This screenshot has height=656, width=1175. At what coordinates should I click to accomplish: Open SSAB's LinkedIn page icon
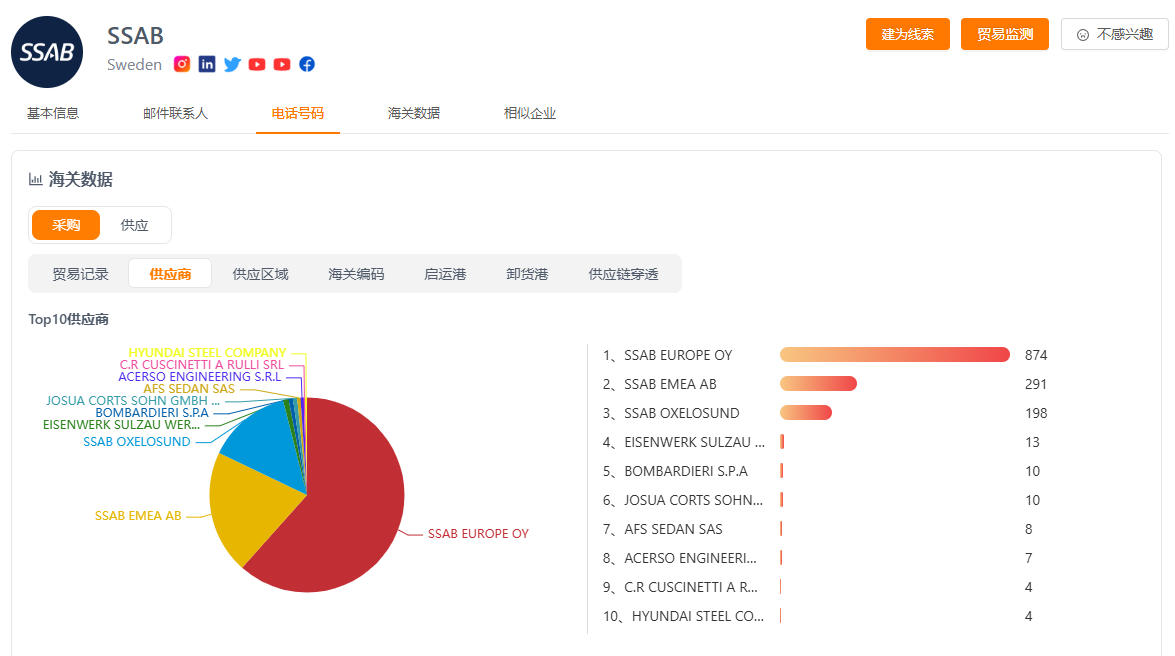(207, 64)
